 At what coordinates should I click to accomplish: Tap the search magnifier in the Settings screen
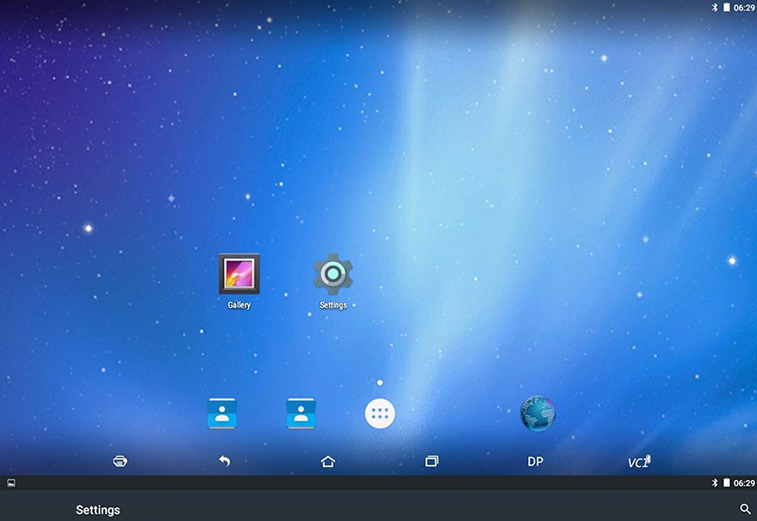pos(745,509)
